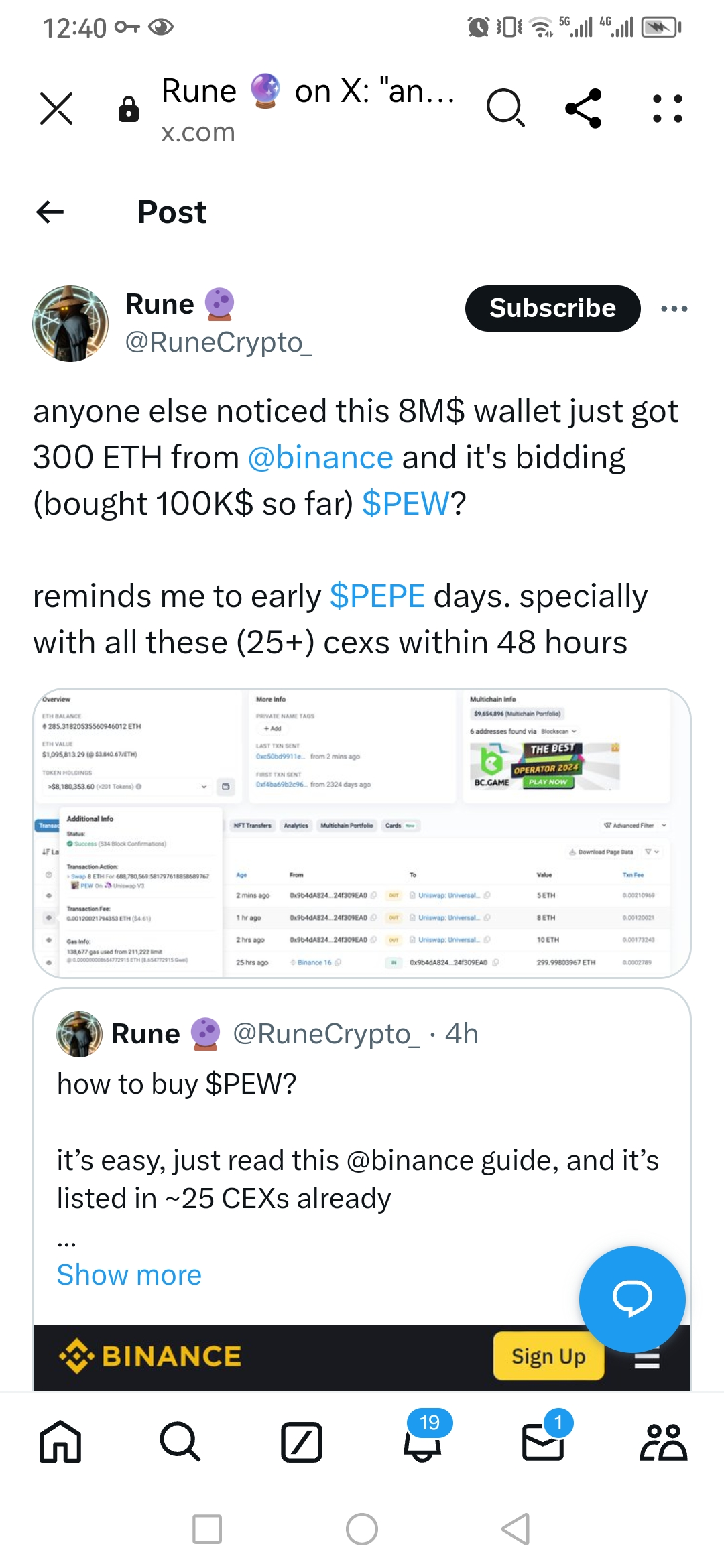
Task: Open Rune's profile avatar
Action: pos(70,324)
